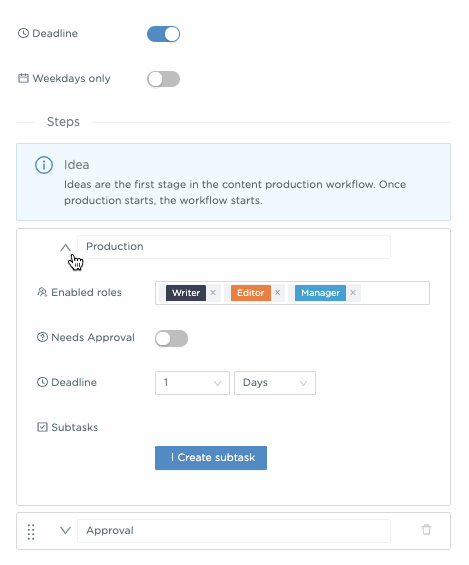Click the trash icon on Approval step
This screenshot has width=469, height=565.
426,529
